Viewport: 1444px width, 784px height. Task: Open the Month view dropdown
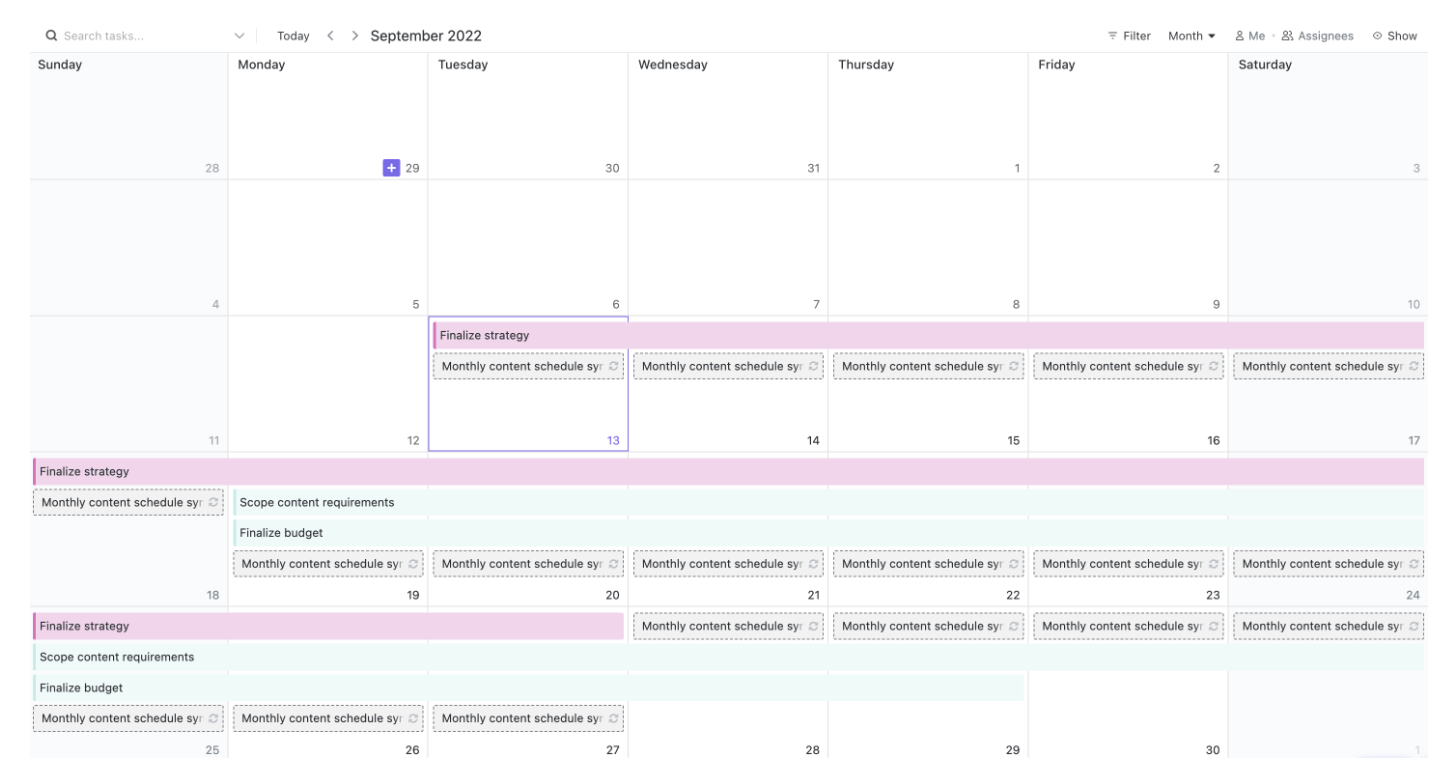pos(1191,35)
